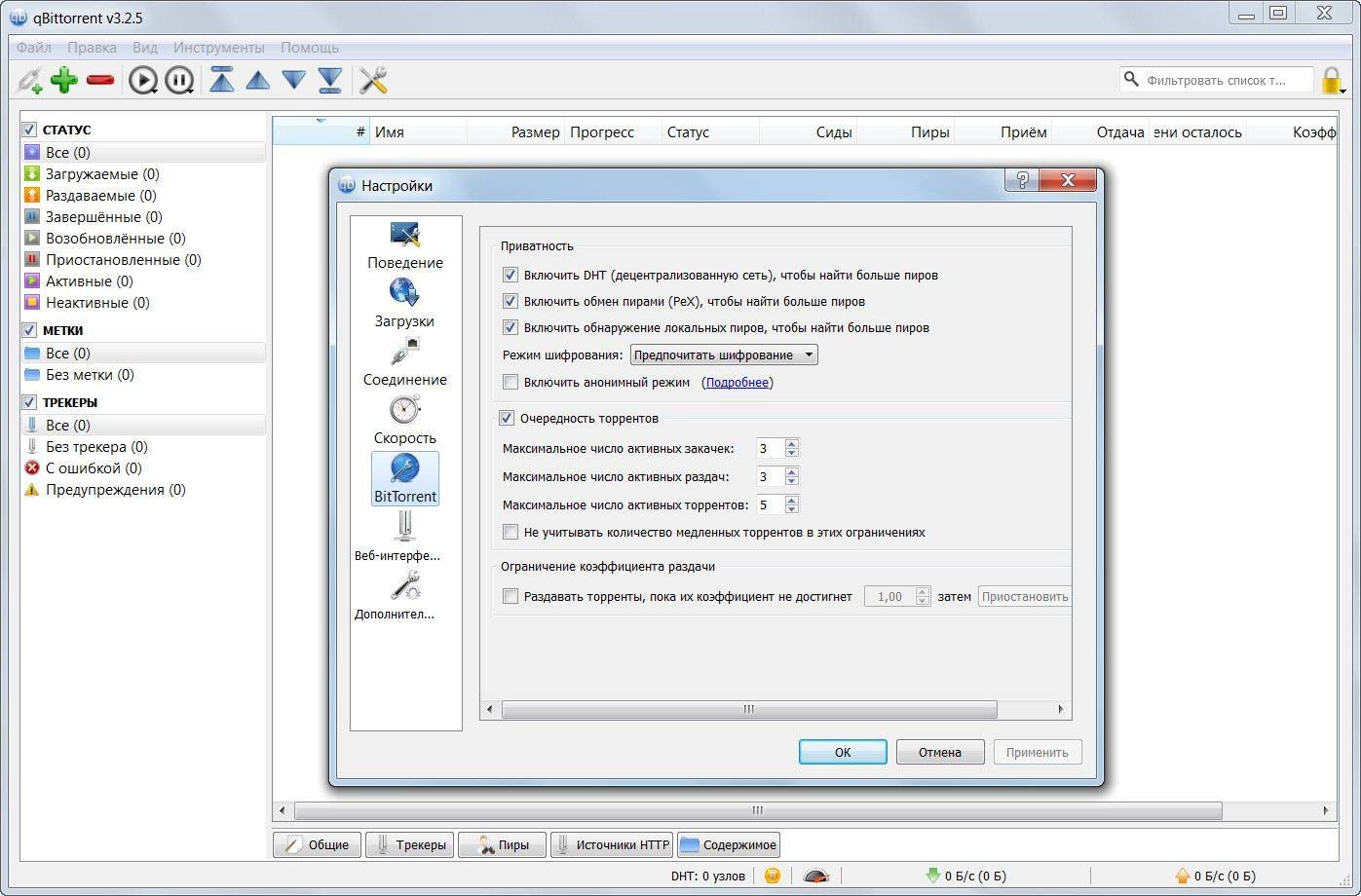1361x896 pixels.
Task: Select the BitTorrent settings section
Action: (x=405, y=478)
